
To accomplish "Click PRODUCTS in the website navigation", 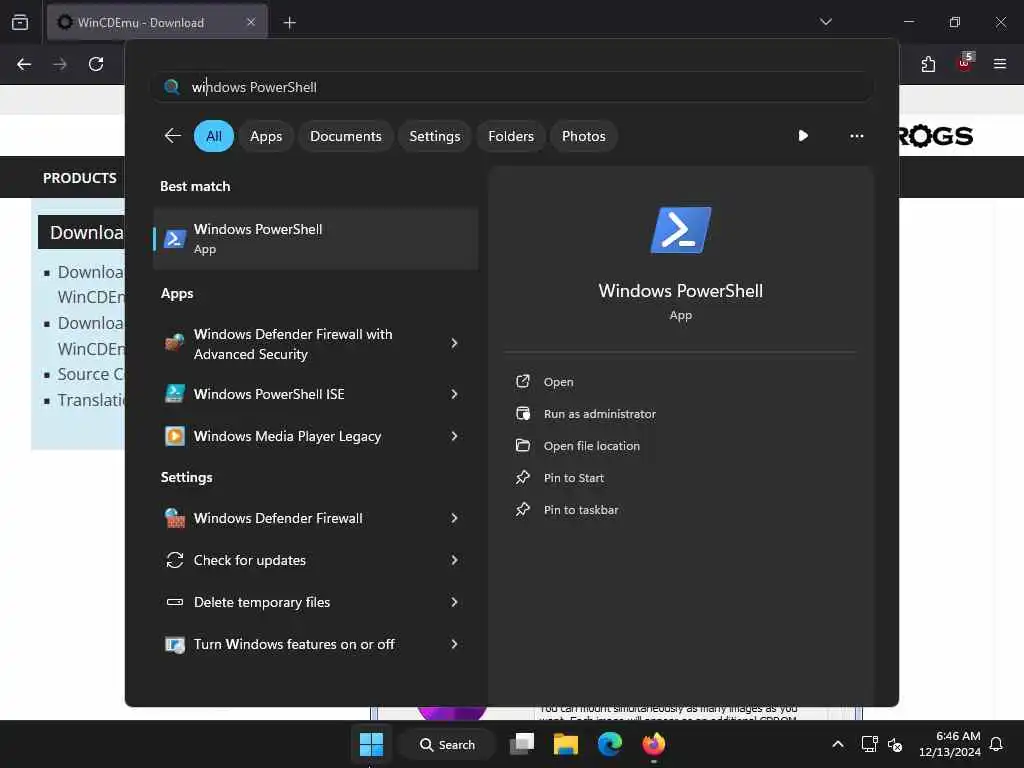I will coord(80,178).
